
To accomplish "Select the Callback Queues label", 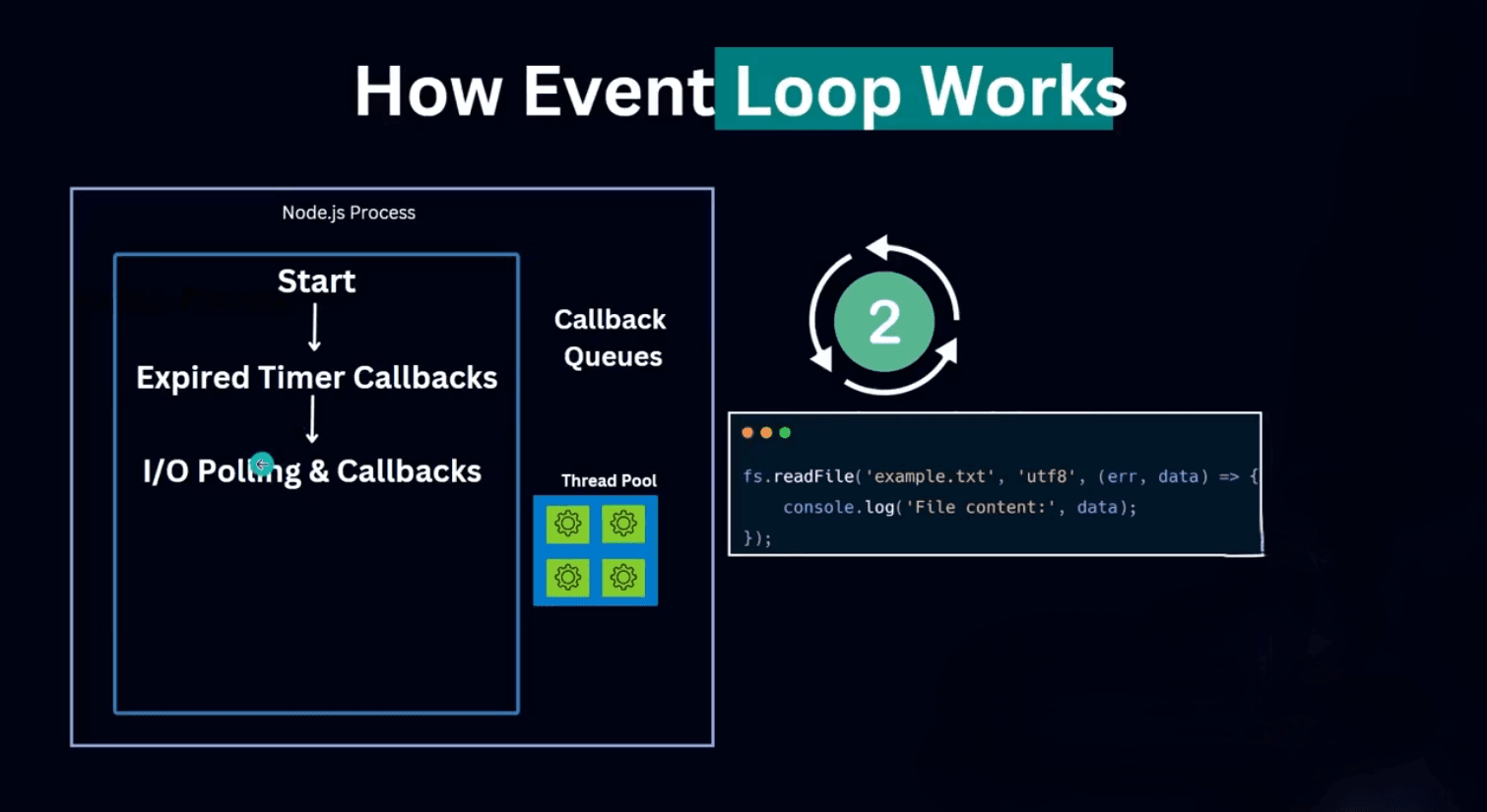I will pos(611,338).
